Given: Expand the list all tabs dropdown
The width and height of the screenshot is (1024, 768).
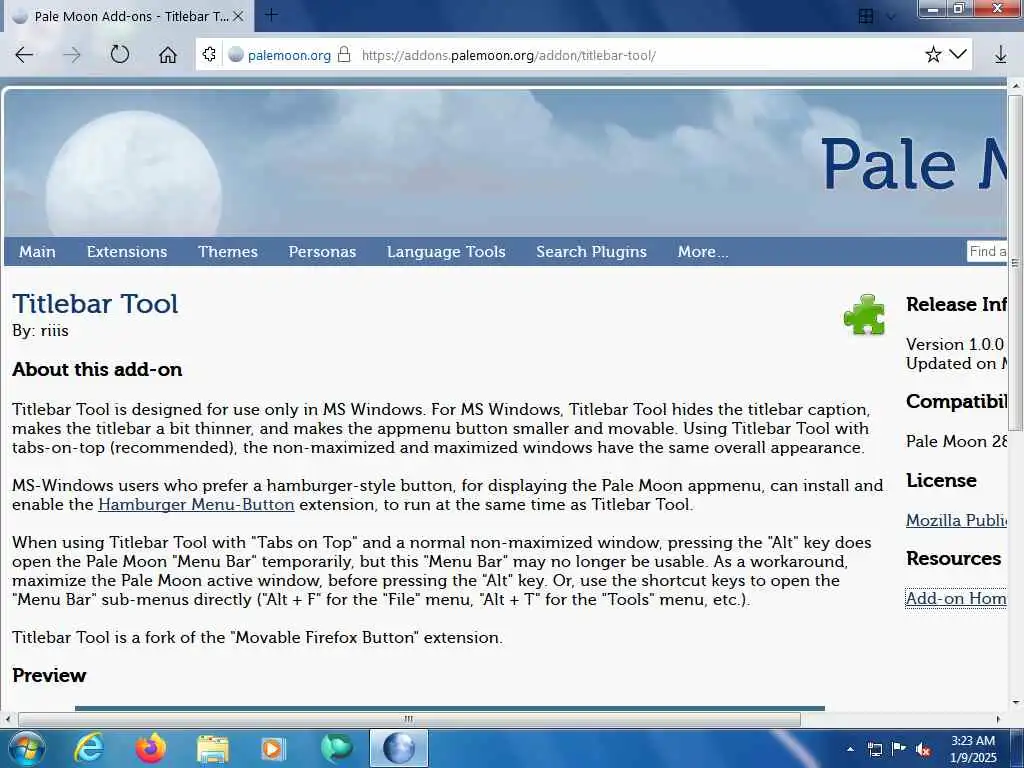Looking at the screenshot, I should [x=891, y=16].
